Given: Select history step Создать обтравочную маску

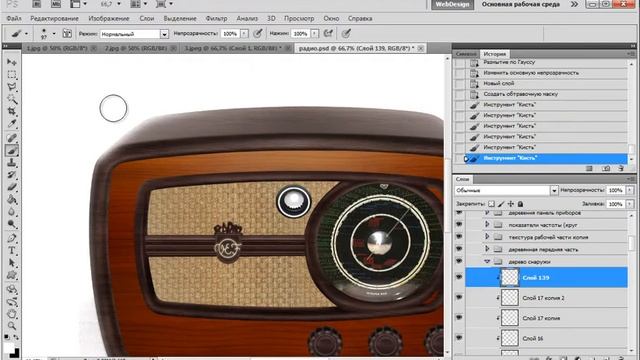Looking at the screenshot, I should tap(520, 94).
